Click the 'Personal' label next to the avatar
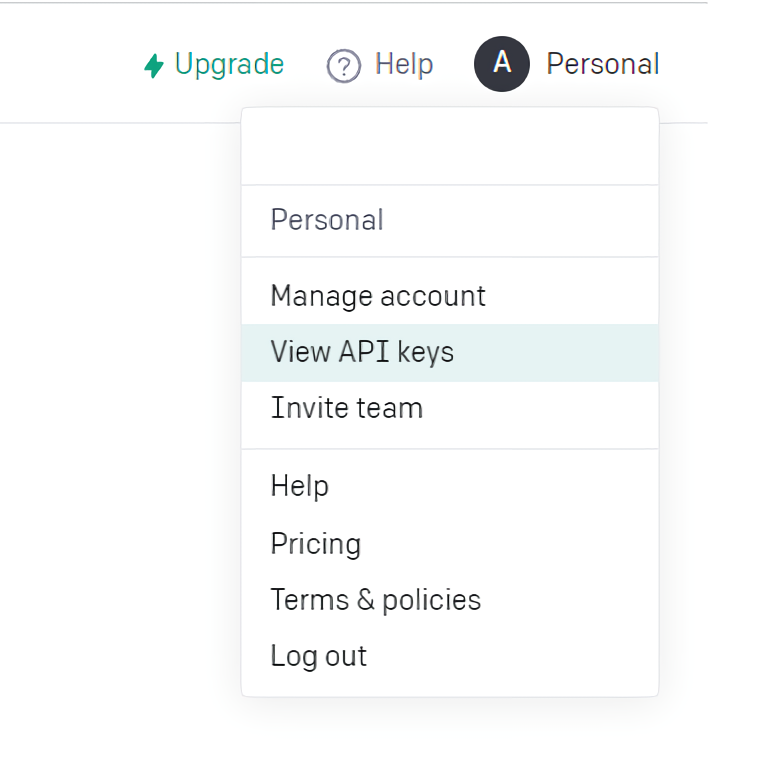This screenshot has height=778, width=764. 602,64
